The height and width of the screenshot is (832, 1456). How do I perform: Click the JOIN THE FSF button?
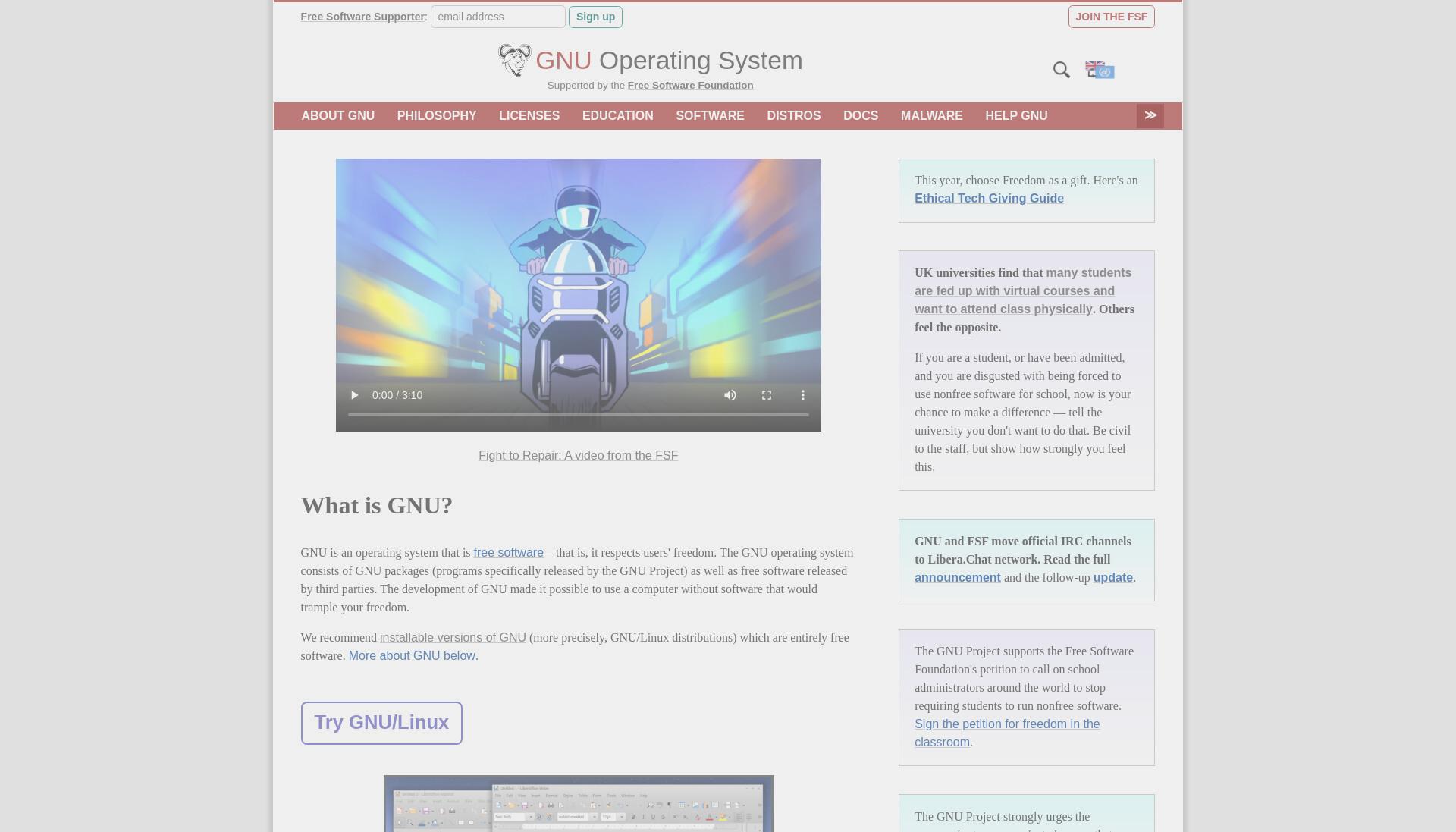pos(1111,17)
